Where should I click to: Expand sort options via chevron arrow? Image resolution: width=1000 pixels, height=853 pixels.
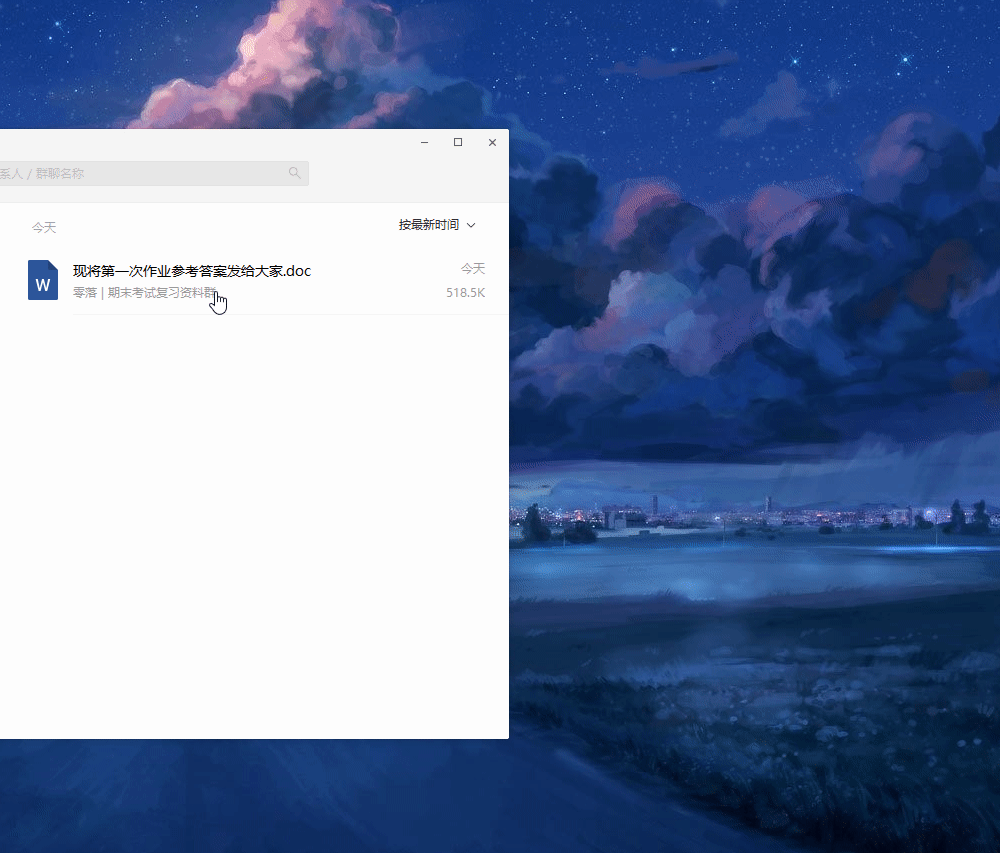click(x=471, y=225)
